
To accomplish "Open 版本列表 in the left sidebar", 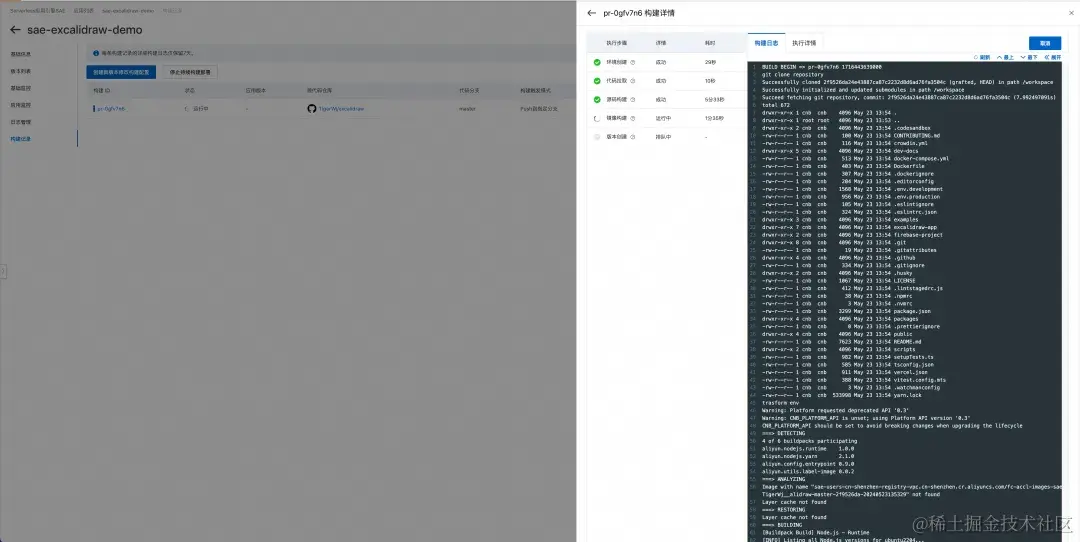I will [21, 71].
